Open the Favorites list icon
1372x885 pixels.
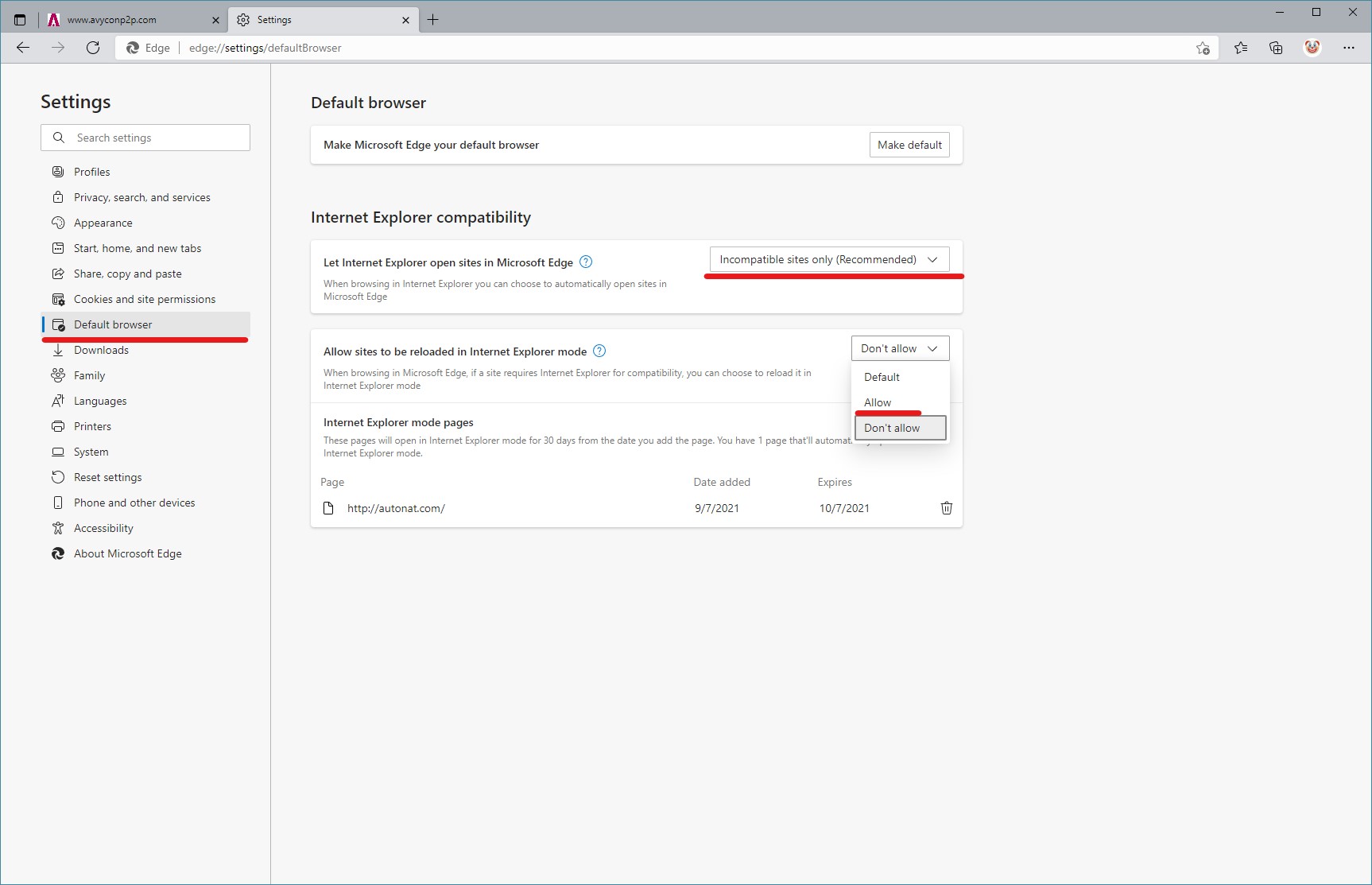1241,48
